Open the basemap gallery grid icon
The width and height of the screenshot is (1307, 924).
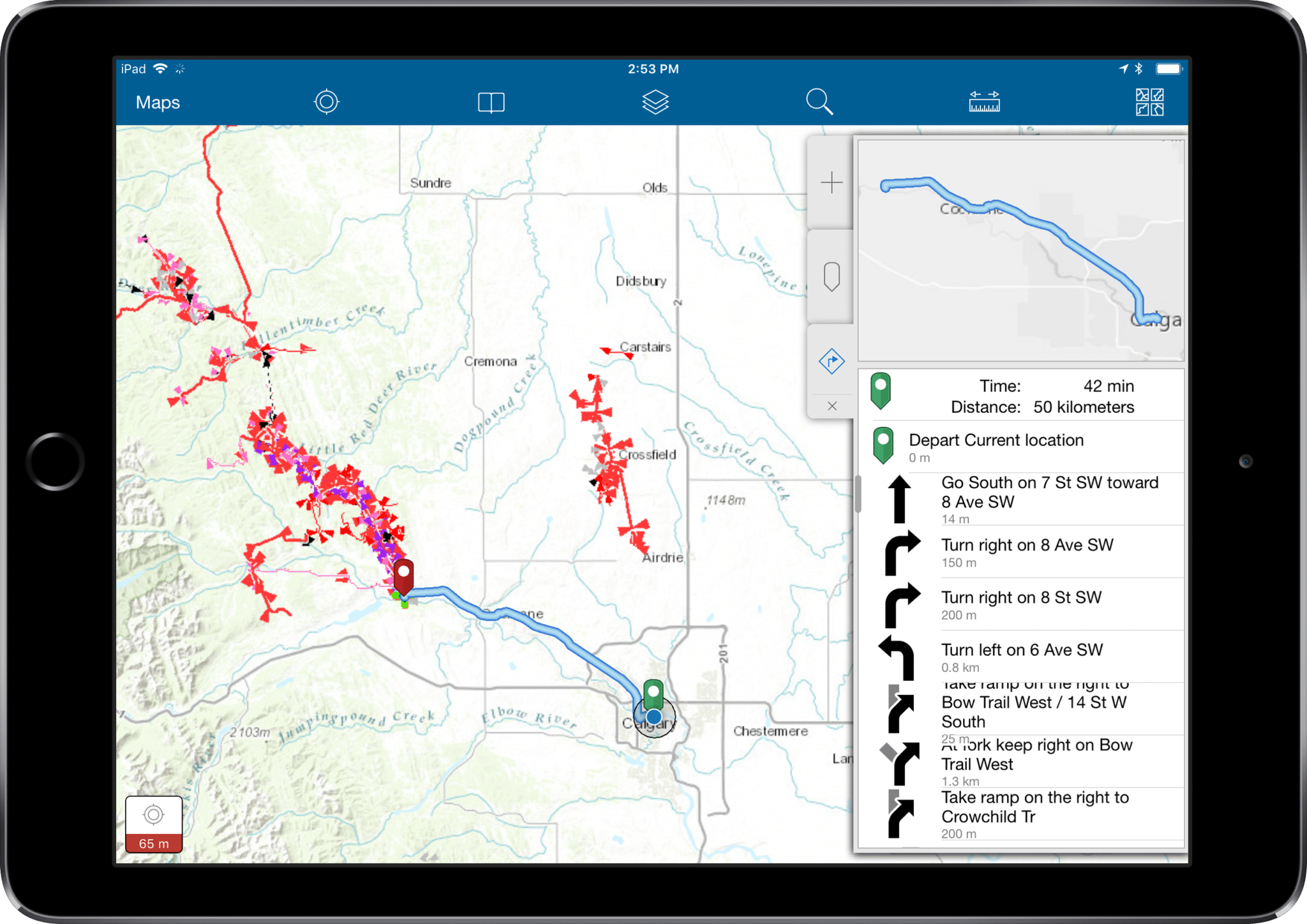point(1149,102)
